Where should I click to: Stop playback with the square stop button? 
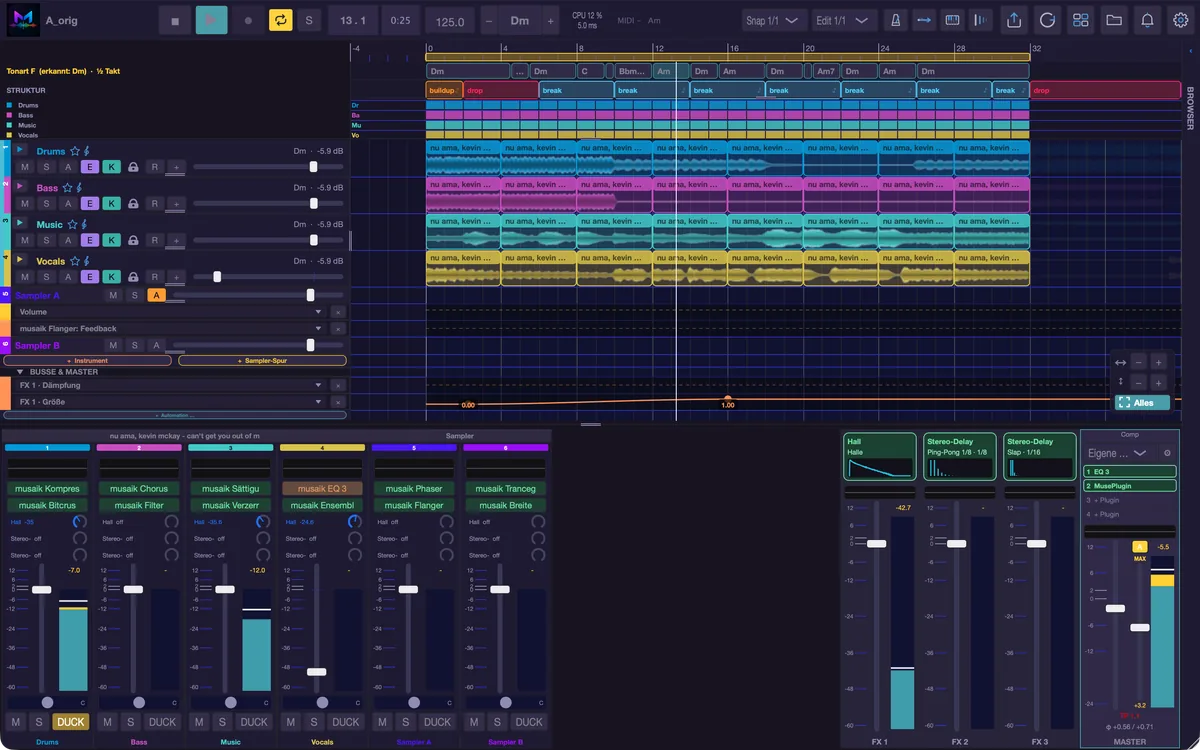click(175, 20)
